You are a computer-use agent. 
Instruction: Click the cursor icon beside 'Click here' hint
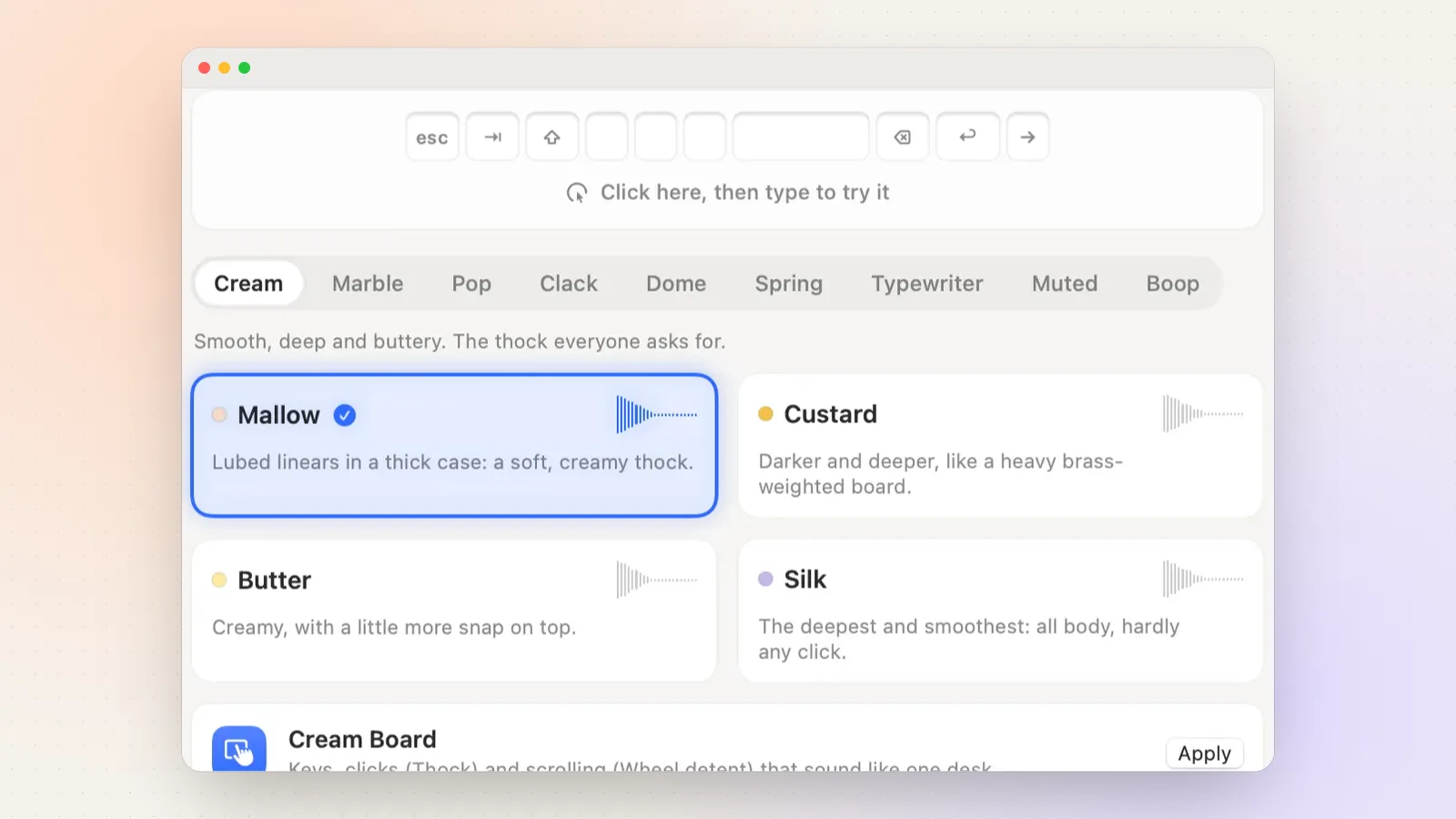[577, 193]
